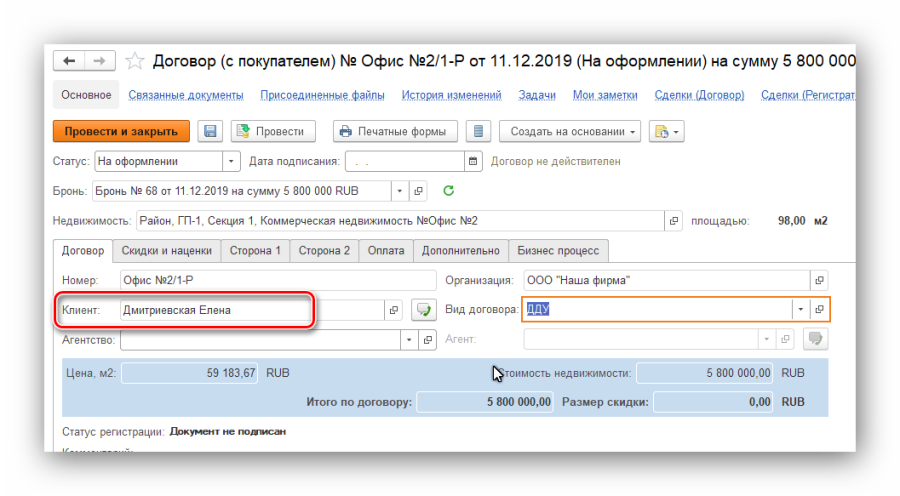
Task: Open the Недвижимость record via open icon
Action: click(674, 220)
